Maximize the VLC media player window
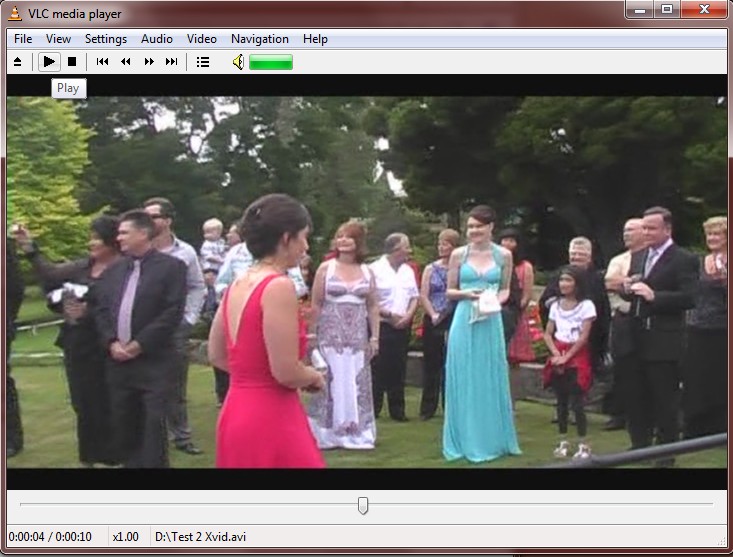Image resolution: width=733 pixels, height=557 pixels. 667,9
